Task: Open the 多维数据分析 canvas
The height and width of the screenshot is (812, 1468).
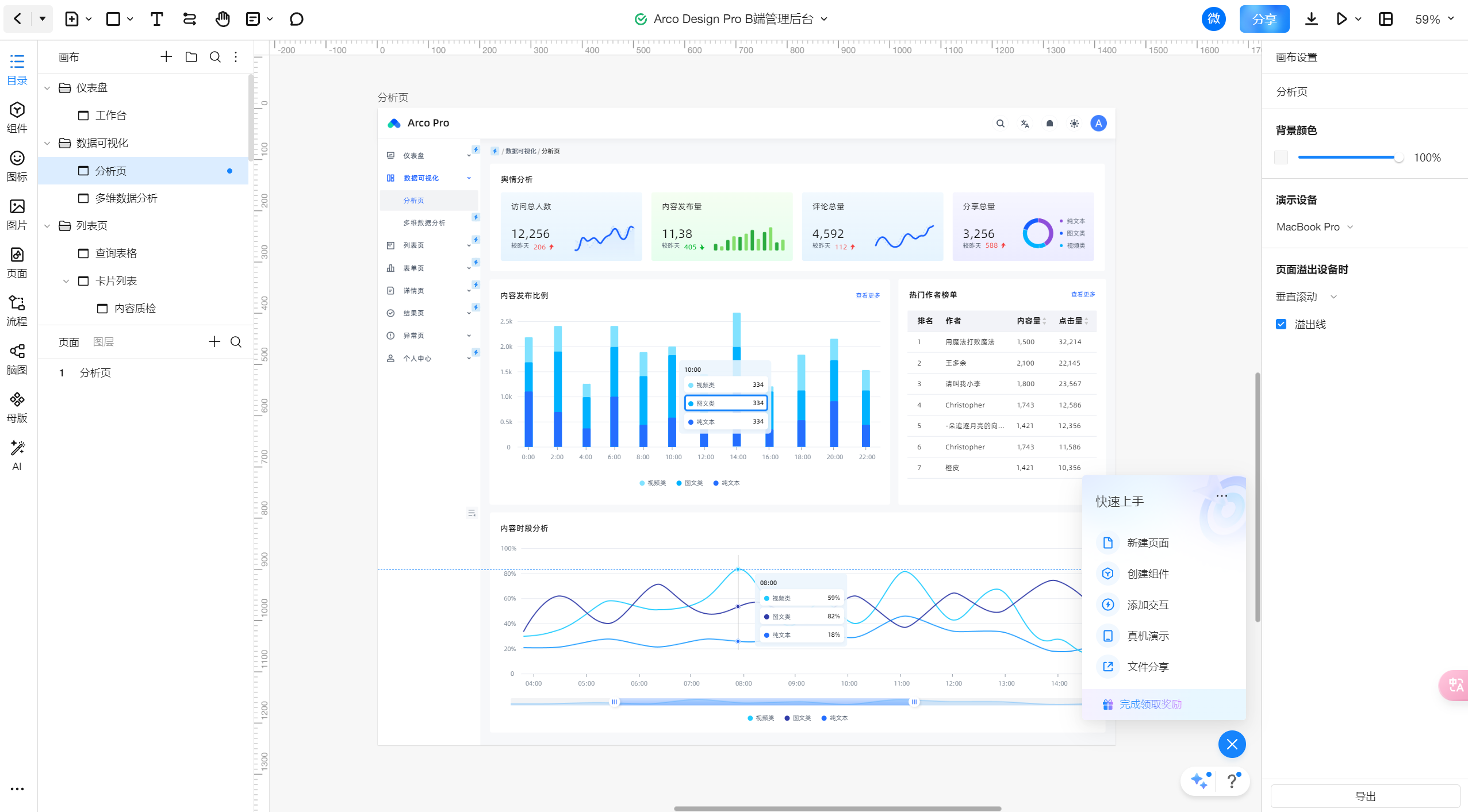Action: pyautogui.click(x=143, y=198)
